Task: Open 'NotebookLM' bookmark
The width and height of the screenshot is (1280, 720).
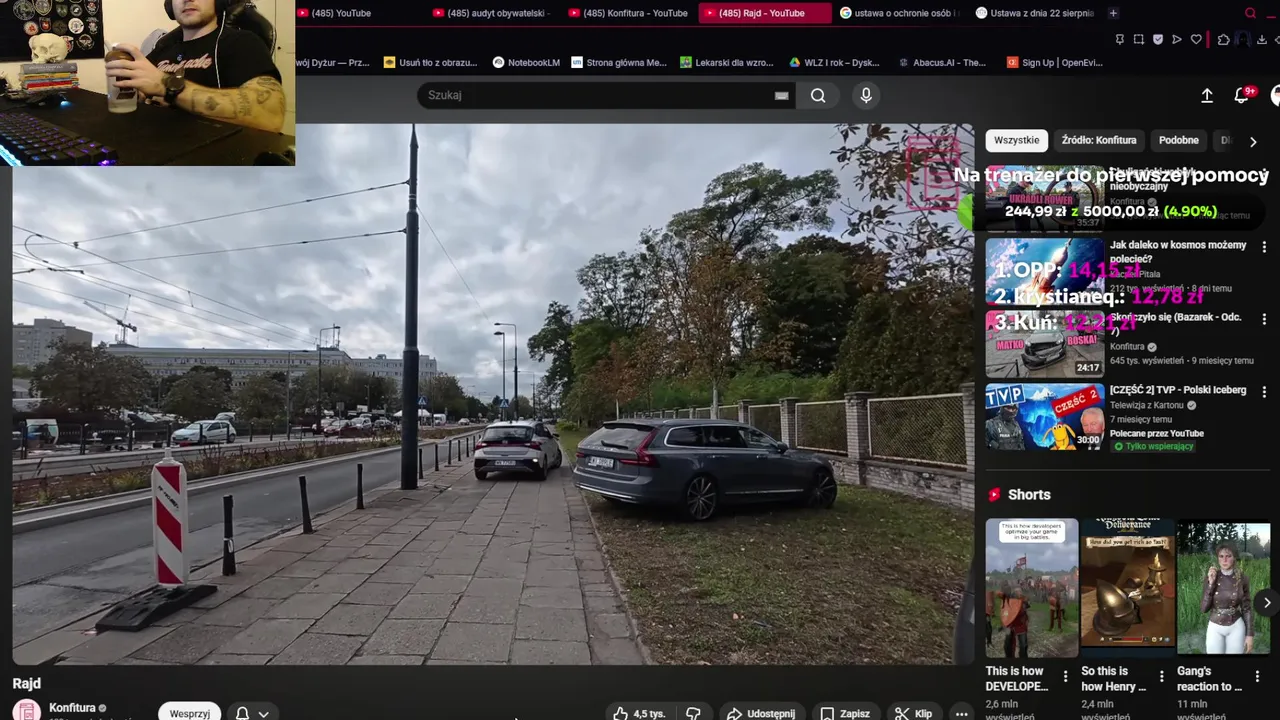Action: pos(526,62)
